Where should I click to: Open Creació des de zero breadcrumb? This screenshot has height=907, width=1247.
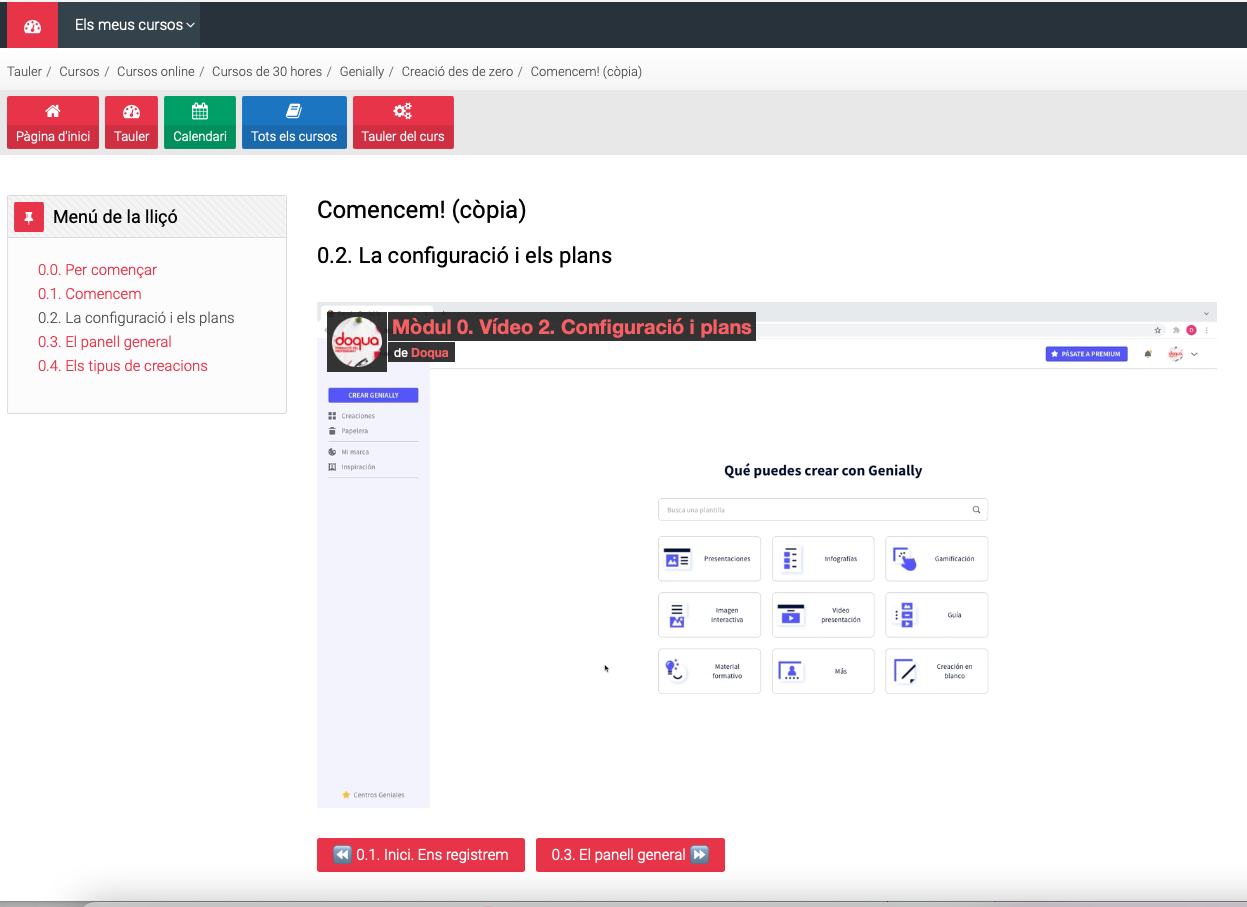point(457,72)
